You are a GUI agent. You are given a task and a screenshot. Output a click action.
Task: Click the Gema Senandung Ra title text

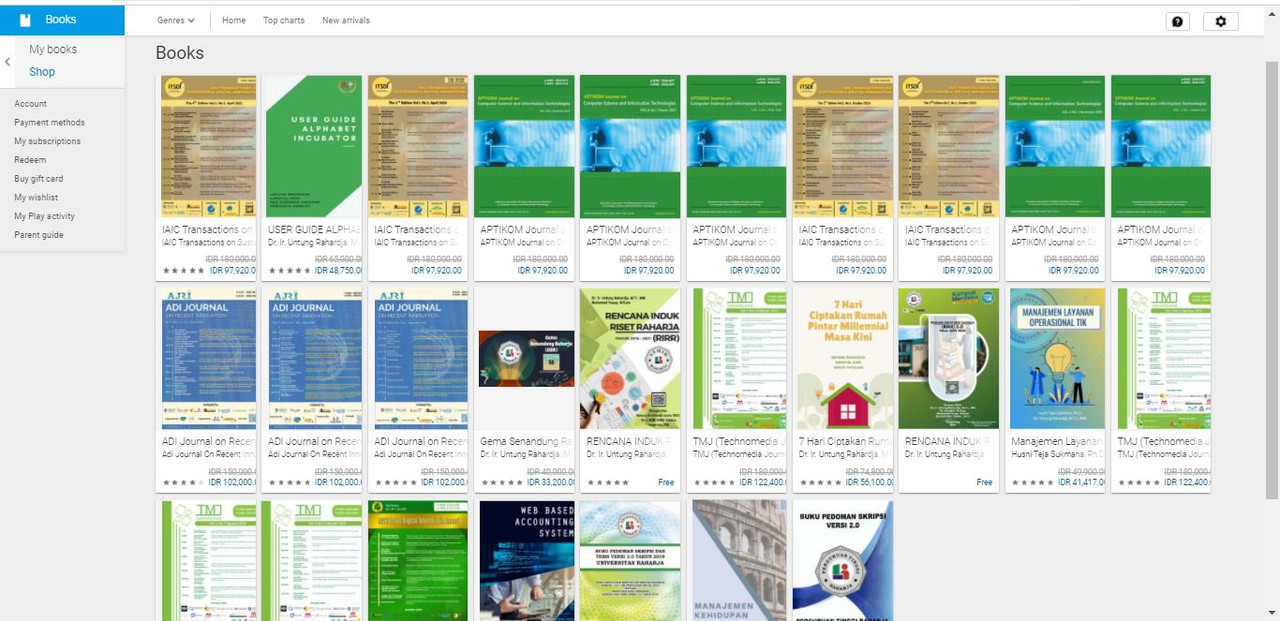coord(526,442)
